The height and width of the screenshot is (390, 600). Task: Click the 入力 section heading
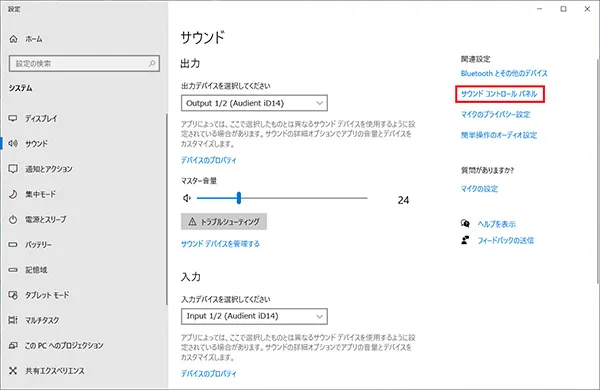[x=191, y=276]
